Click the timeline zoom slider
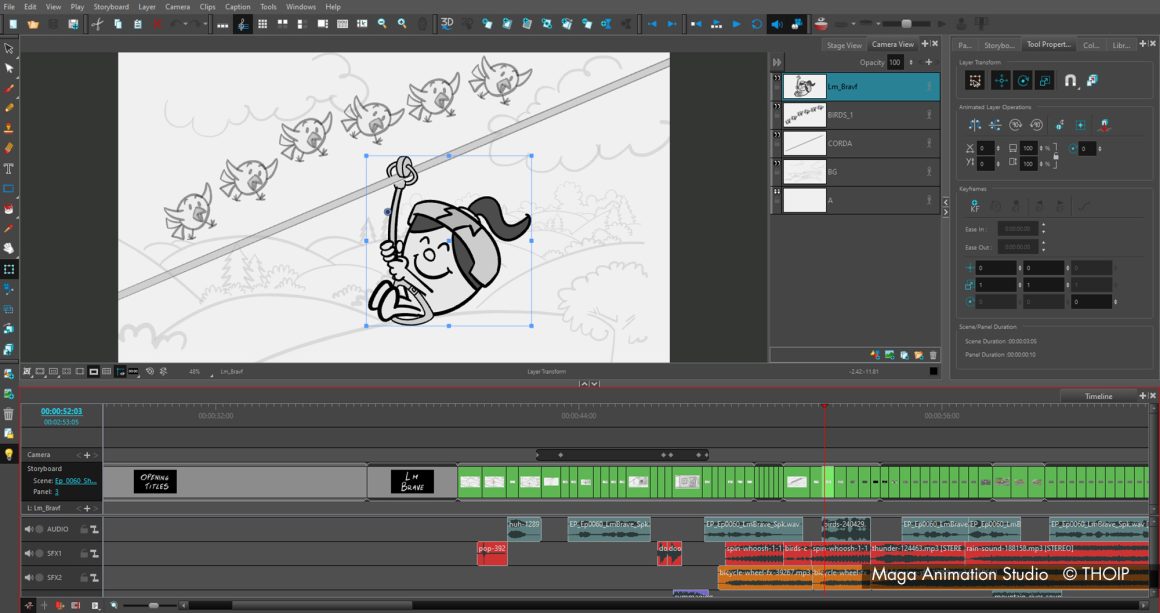This screenshot has width=1160, height=613. 153,605
